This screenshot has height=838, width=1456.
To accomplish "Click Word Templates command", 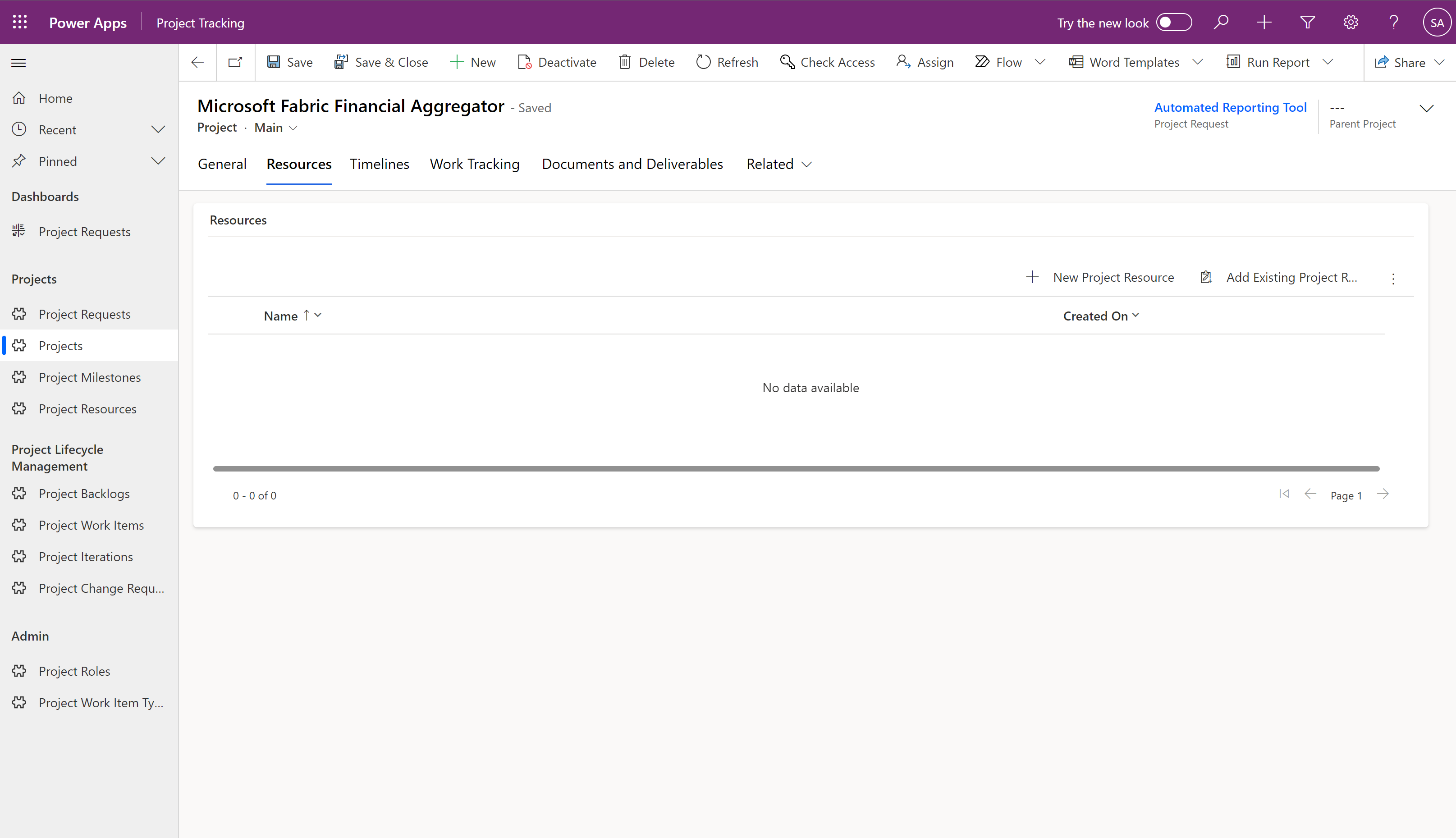I will (x=1124, y=62).
